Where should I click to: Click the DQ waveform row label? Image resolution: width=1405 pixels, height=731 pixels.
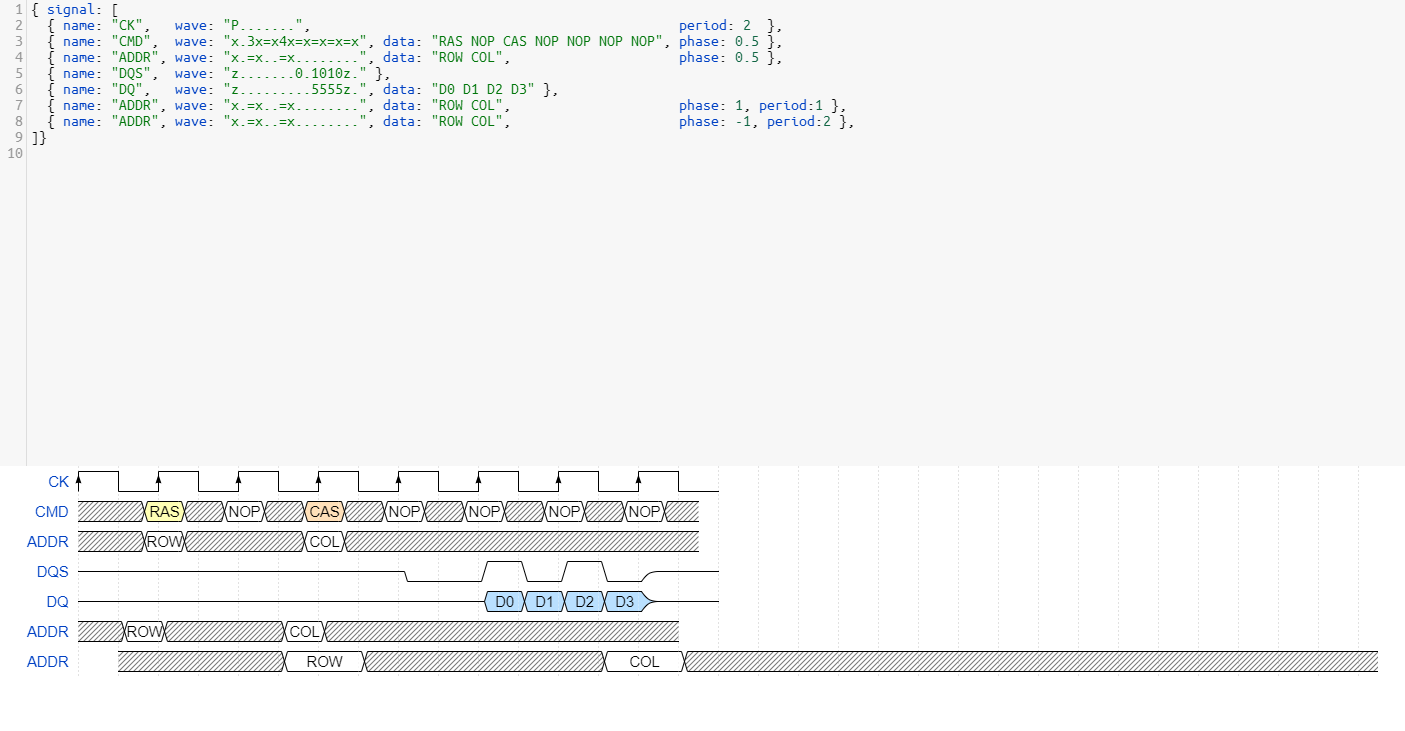[58, 602]
